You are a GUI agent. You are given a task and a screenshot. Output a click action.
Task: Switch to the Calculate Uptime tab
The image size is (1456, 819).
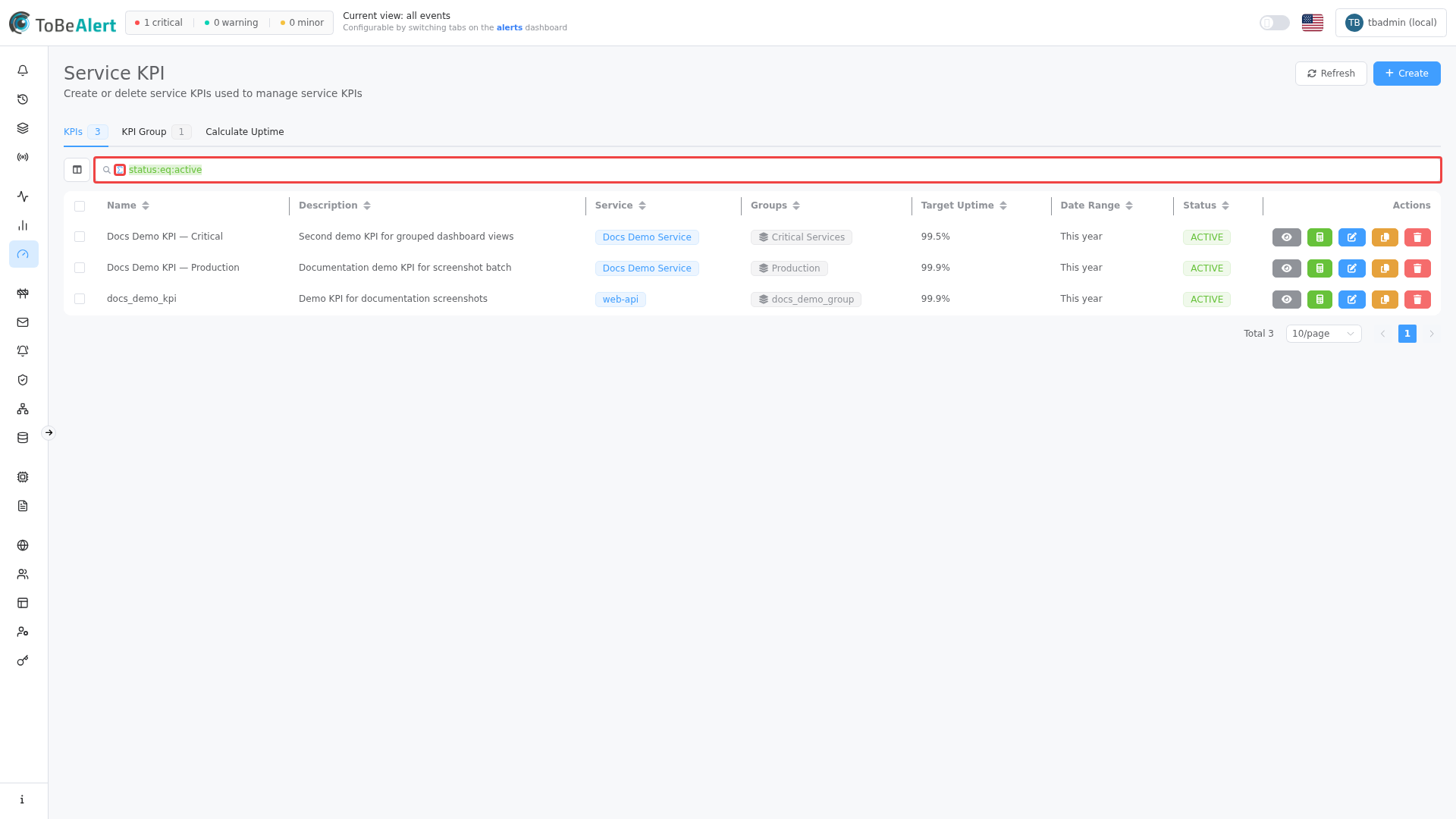pyautogui.click(x=244, y=132)
